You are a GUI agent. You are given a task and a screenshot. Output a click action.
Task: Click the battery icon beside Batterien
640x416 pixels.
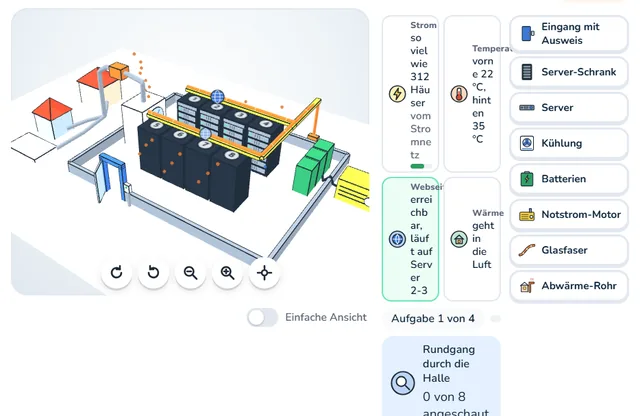pos(527,179)
